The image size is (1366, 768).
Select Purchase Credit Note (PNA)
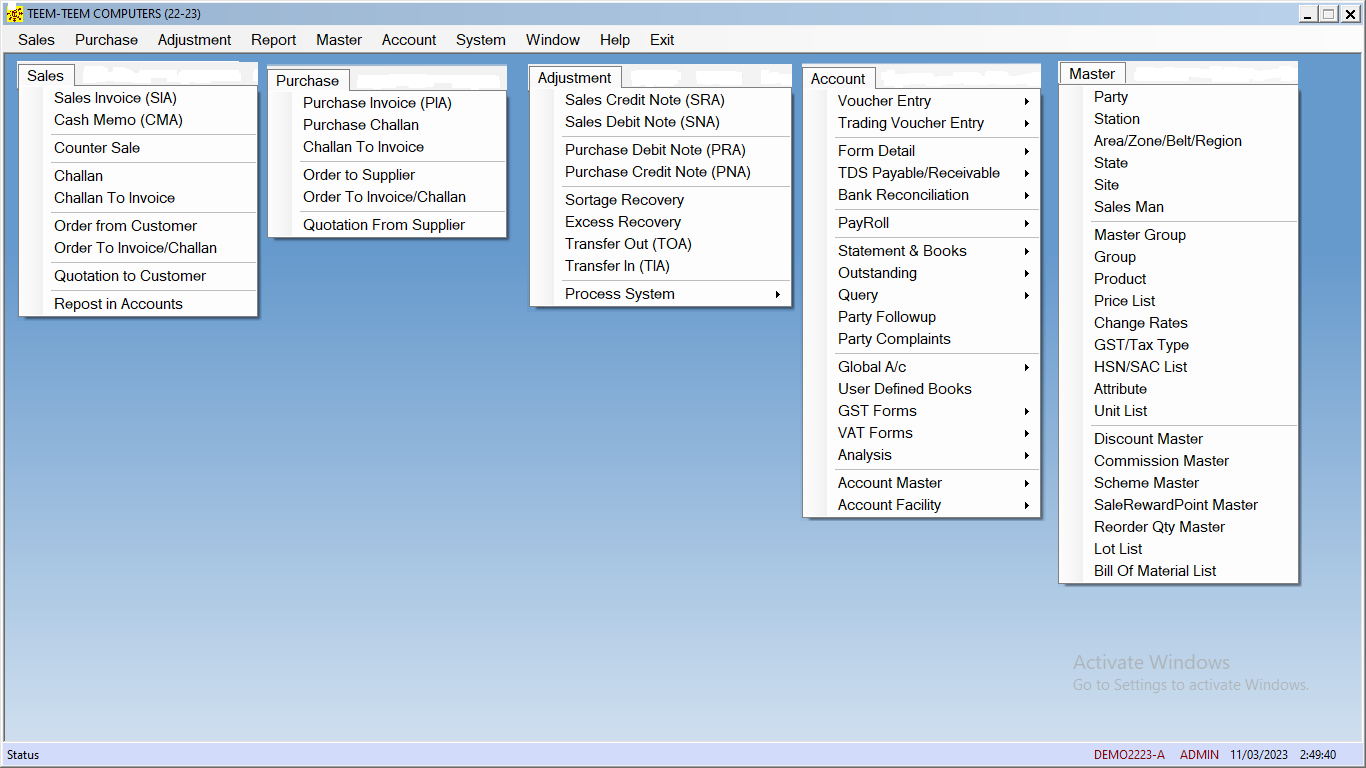coord(660,172)
